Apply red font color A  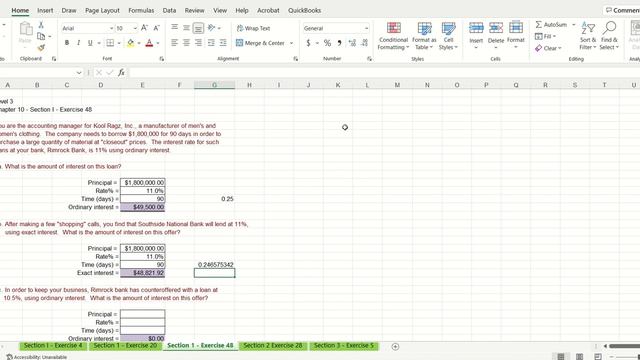(149, 43)
